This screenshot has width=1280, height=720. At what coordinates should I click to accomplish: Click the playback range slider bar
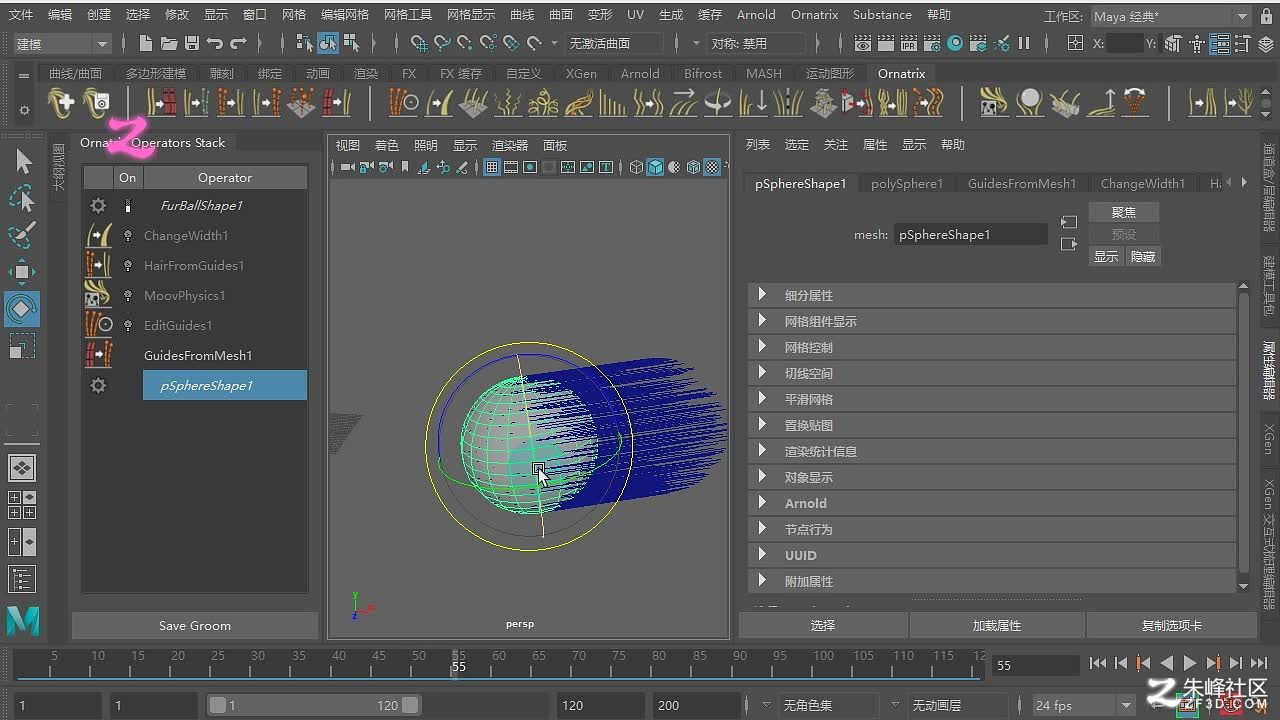coord(314,705)
